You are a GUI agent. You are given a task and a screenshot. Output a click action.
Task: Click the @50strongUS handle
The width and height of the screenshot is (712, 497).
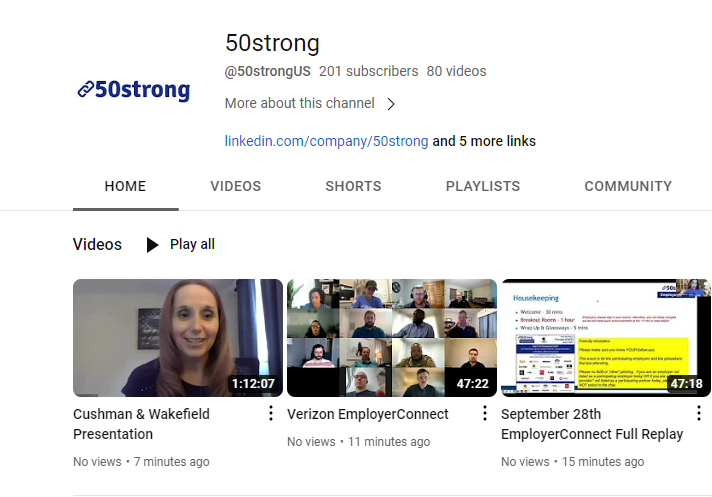coord(268,71)
